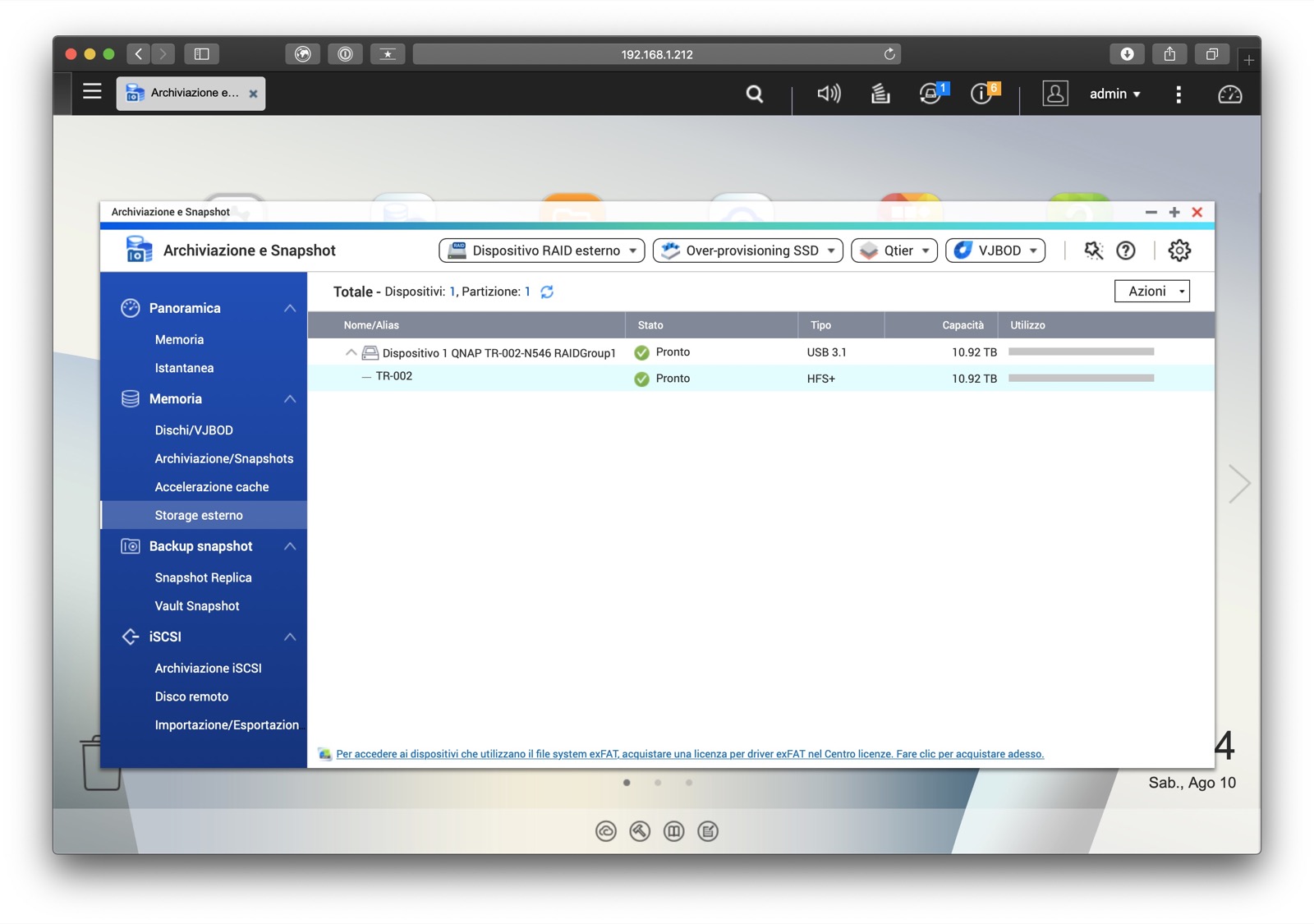The image size is (1314, 924).
Task: Collapse the Backup snapshot sidebar section
Action: pos(290,546)
